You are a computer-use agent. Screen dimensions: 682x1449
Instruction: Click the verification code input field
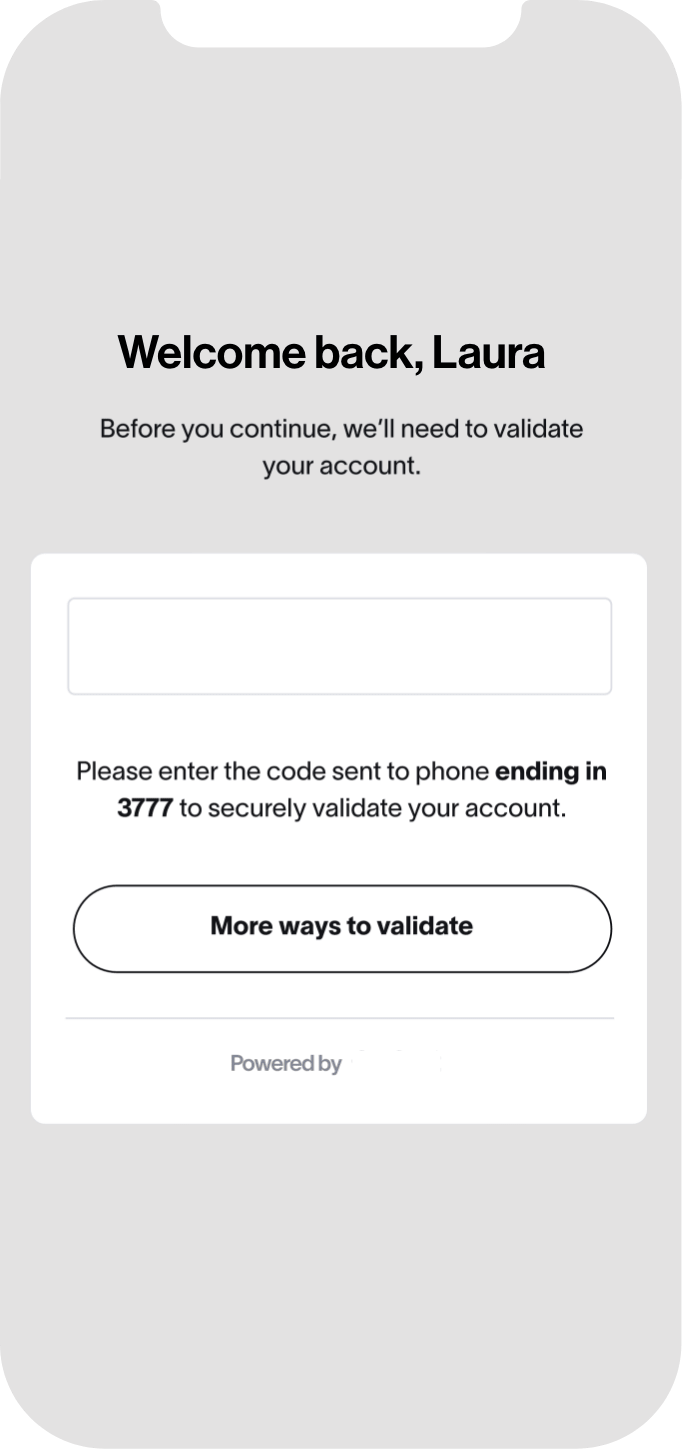pos(339,646)
